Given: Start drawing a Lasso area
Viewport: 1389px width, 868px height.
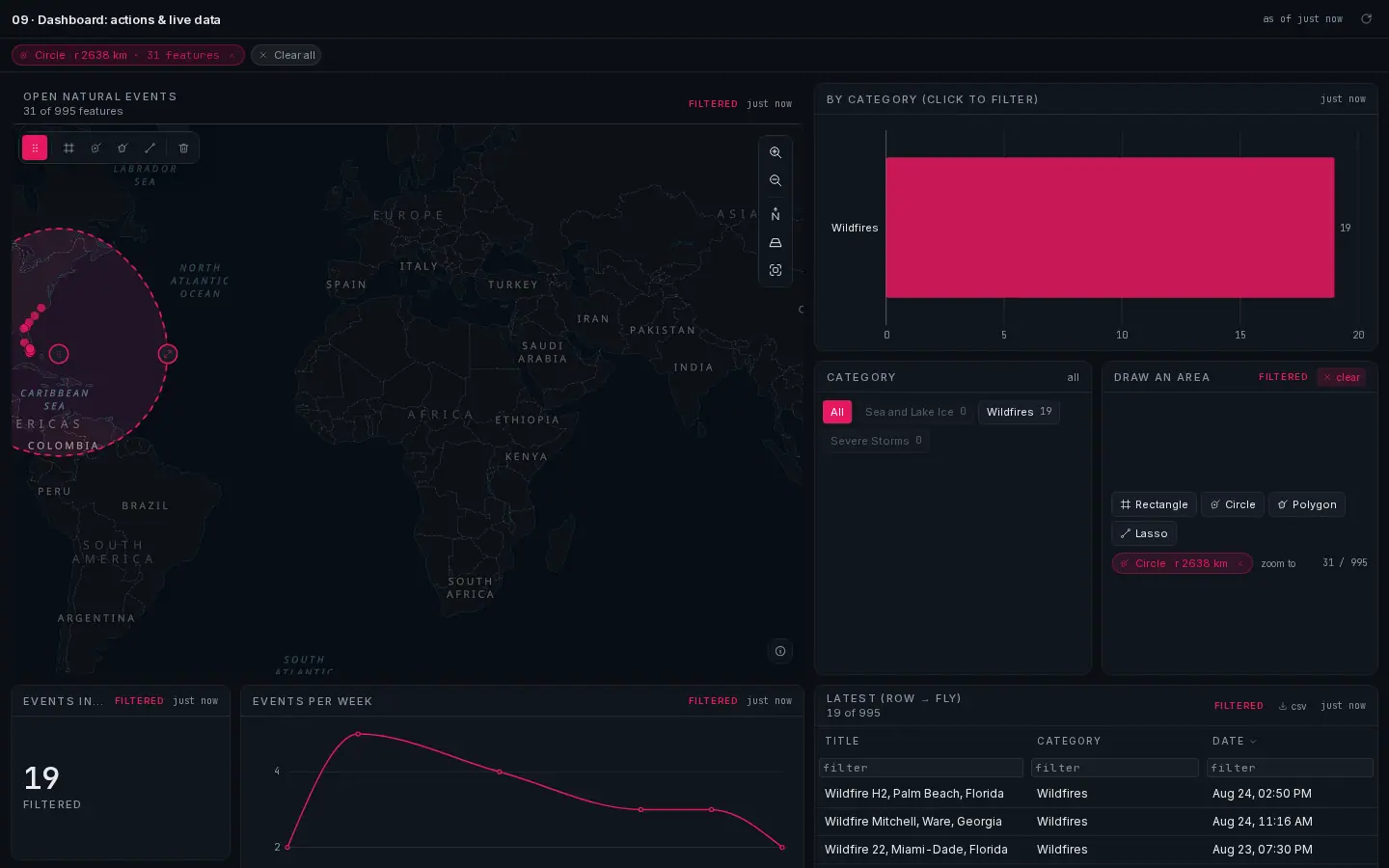Looking at the screenshot, I should point(1144,533).
